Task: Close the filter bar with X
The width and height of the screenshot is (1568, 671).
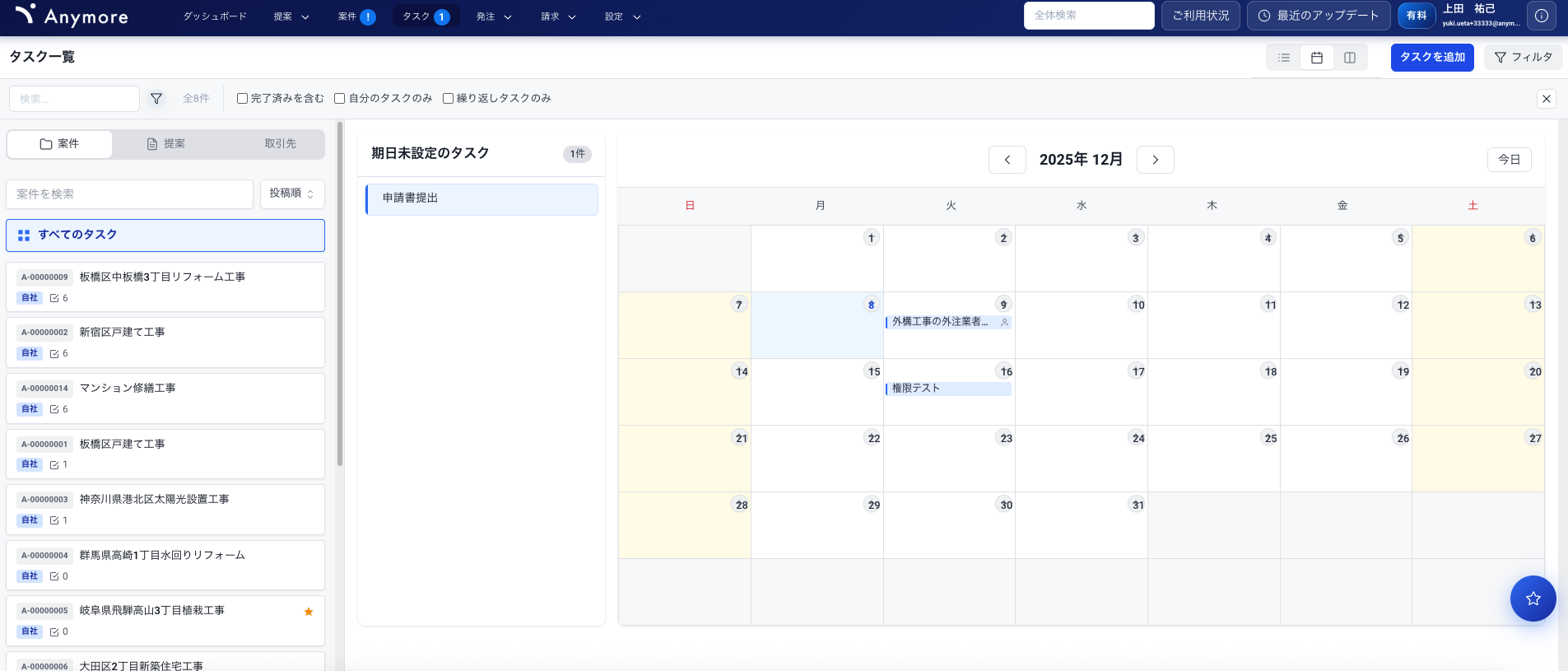Action: pyautogui.click(x=1546, y=99)
